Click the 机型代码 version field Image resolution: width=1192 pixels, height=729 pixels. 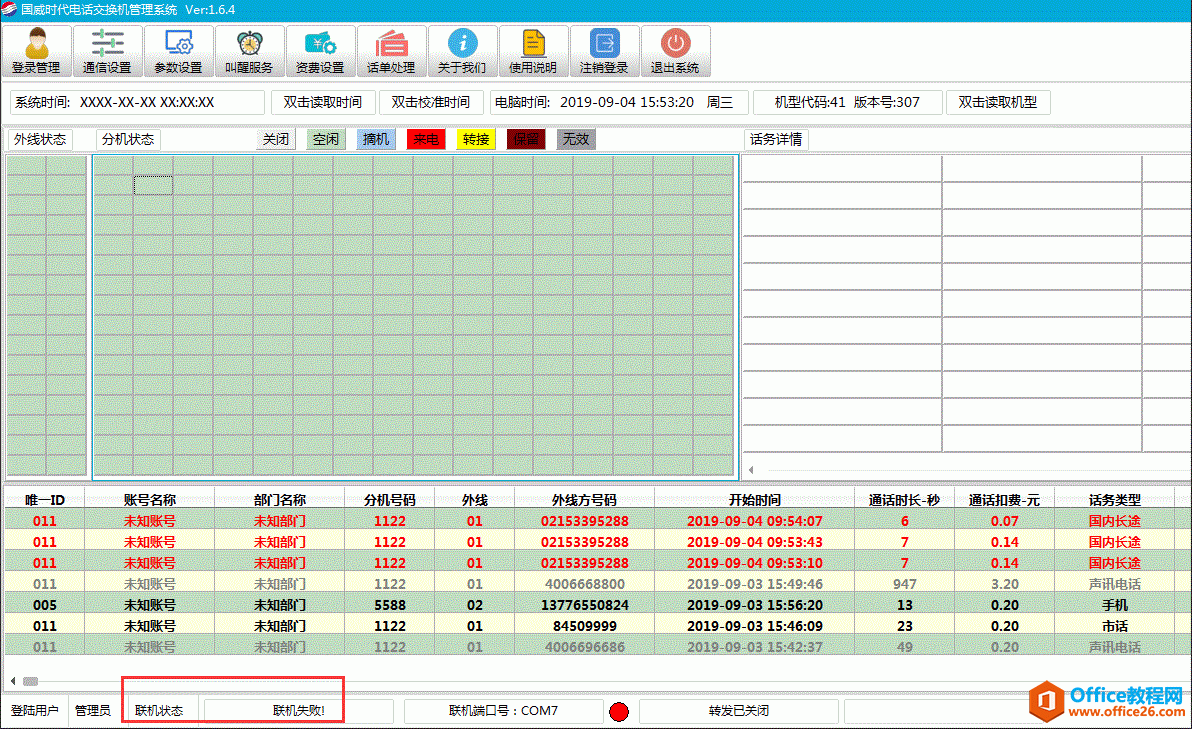(848, 102)
